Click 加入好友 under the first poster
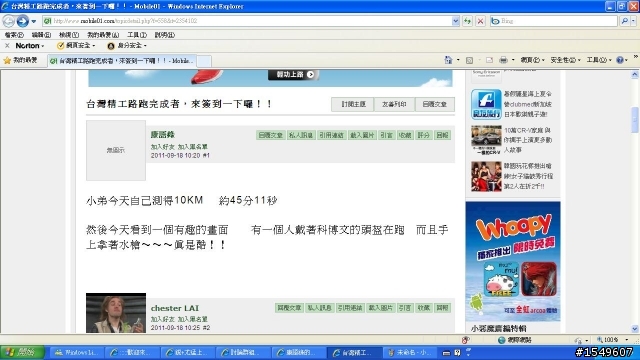Image resolution: width=640 pixels, height=360 pixels. [162, 147]
